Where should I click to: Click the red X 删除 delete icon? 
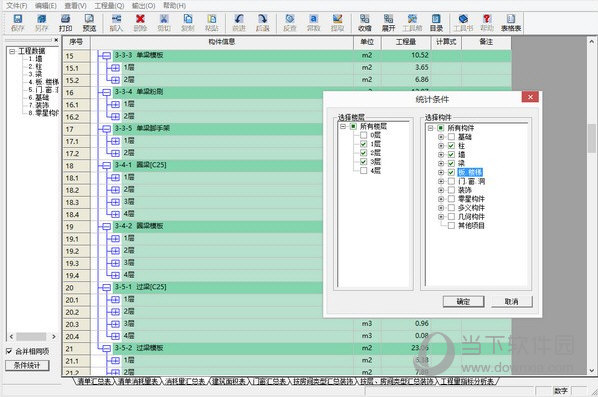point(140,23)
